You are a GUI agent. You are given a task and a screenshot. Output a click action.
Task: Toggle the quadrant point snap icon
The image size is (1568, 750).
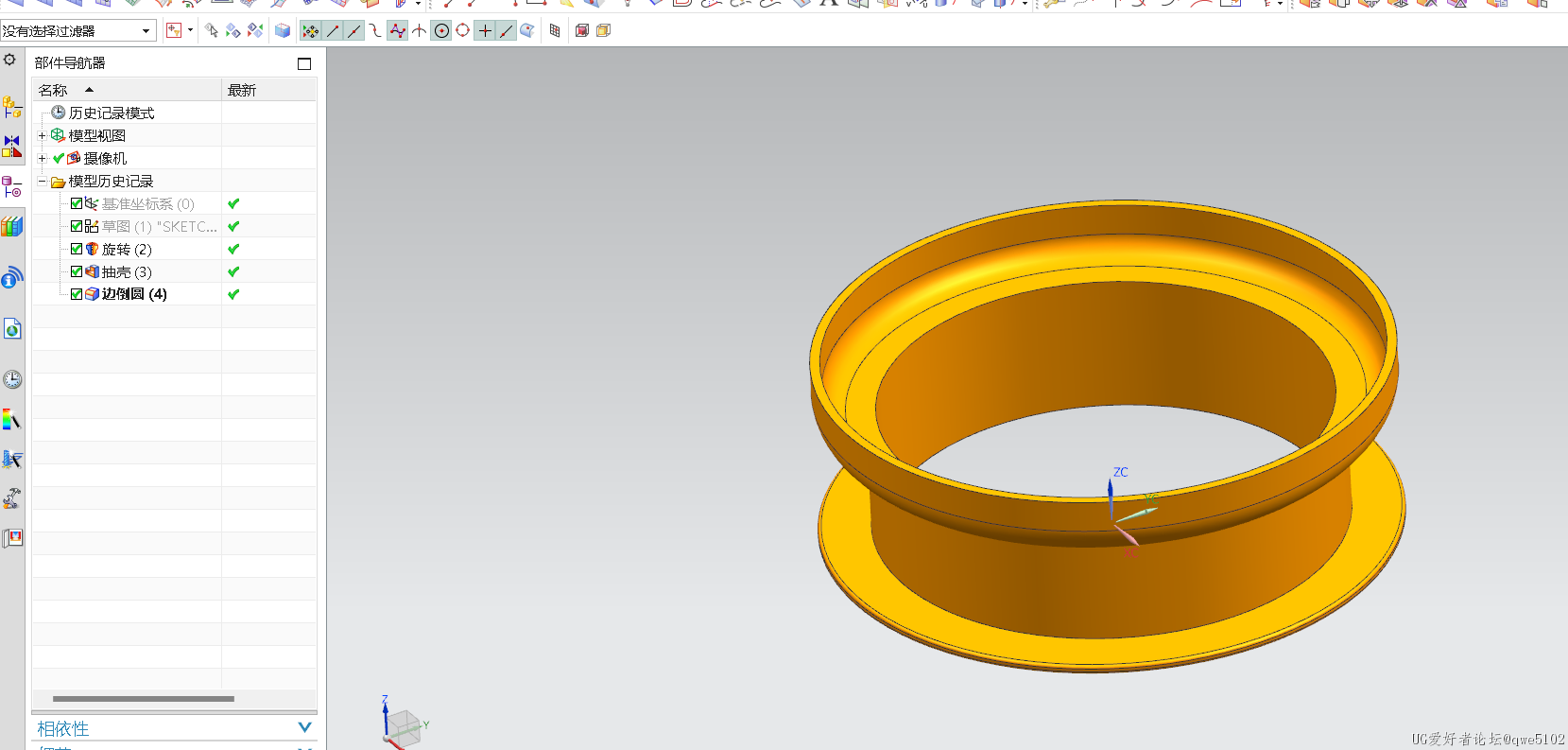pos(463,31)
